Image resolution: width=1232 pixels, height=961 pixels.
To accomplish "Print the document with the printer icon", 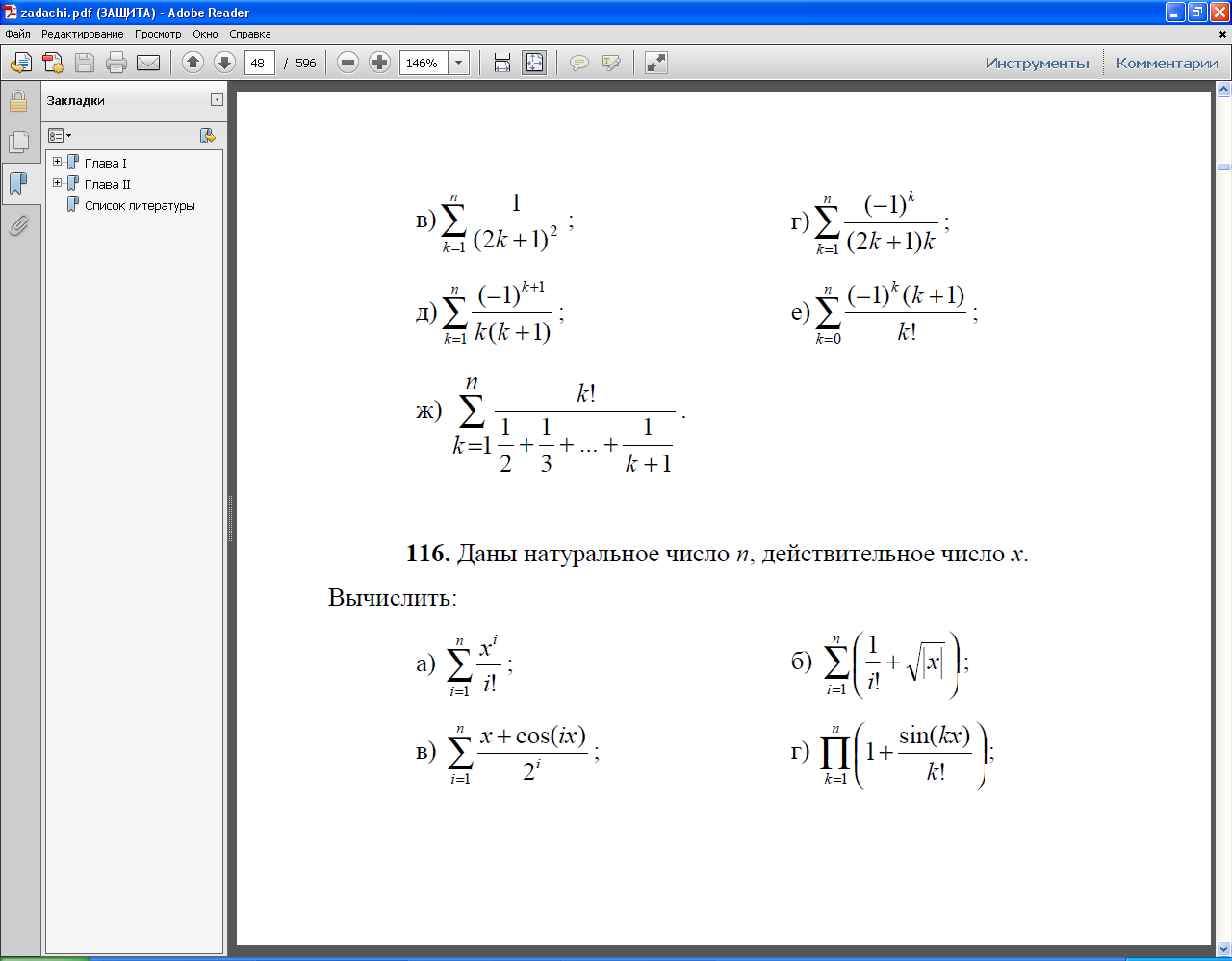I will tap(116, 64).
